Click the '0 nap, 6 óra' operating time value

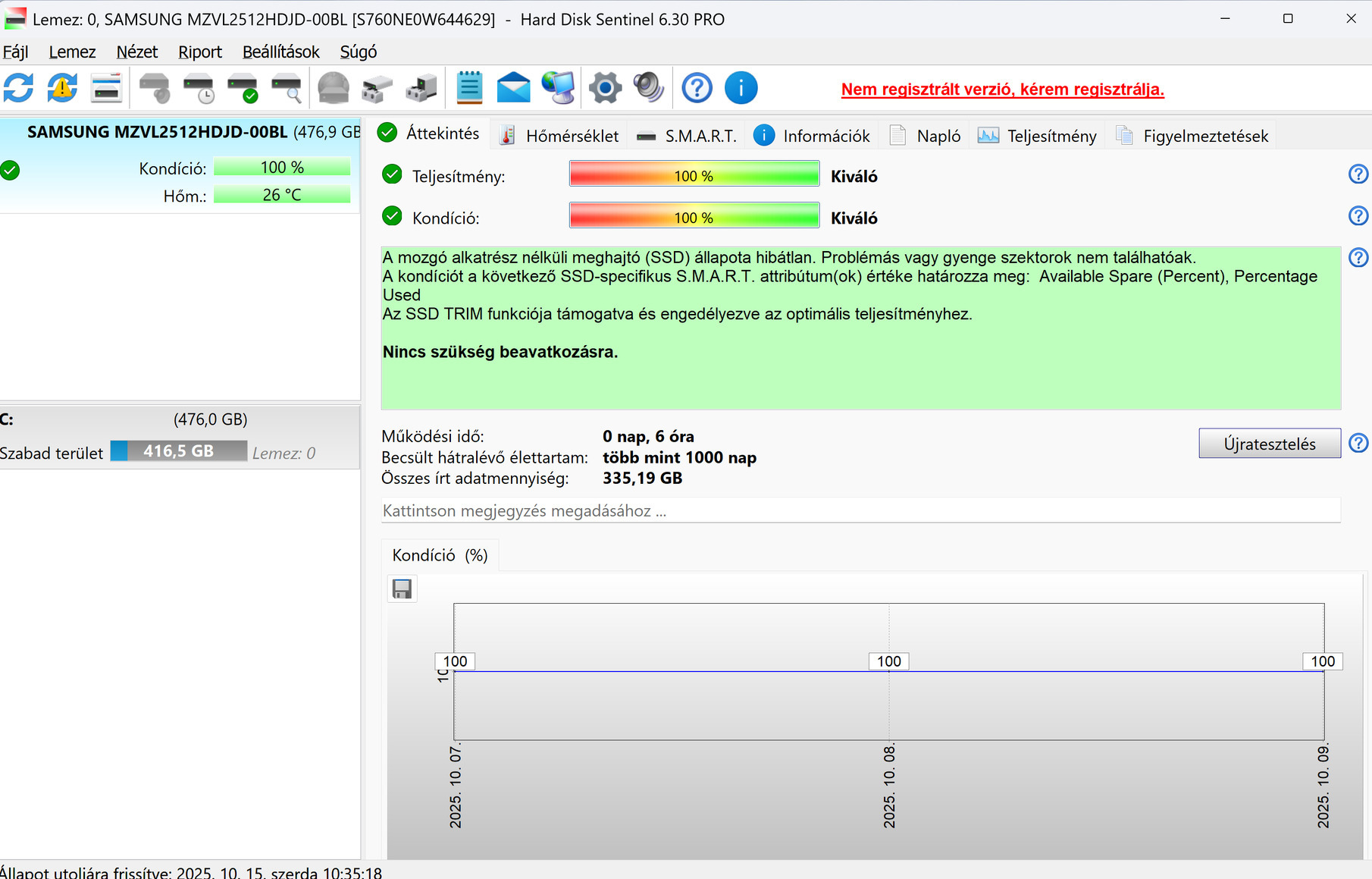[648, 436]
